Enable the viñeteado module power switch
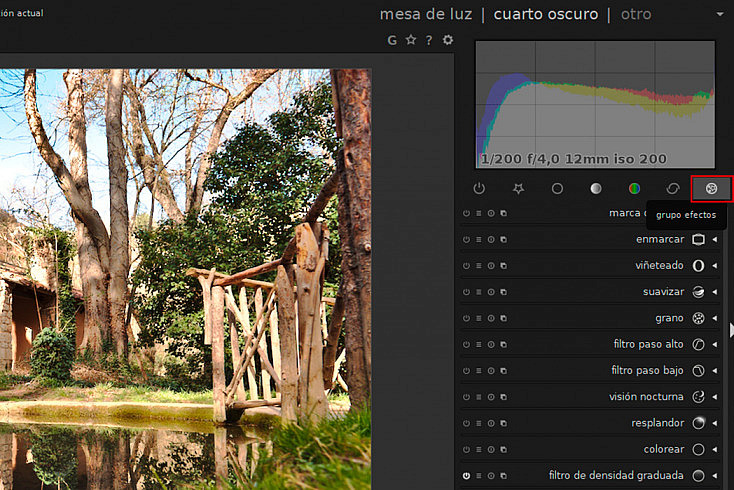The height and width of the screenshot is (490, 734). click(466, 266)
